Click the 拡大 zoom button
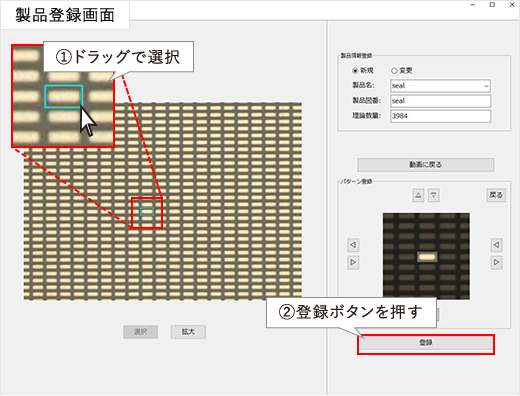Screen dimensions: 520x396 [x=188, y=332]
